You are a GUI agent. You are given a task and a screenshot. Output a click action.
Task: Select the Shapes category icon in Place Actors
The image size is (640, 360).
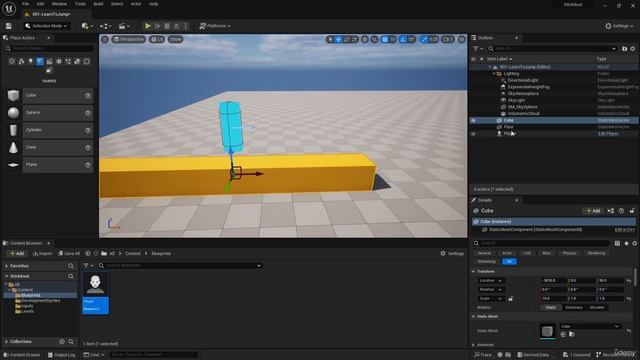coord(40,61)
